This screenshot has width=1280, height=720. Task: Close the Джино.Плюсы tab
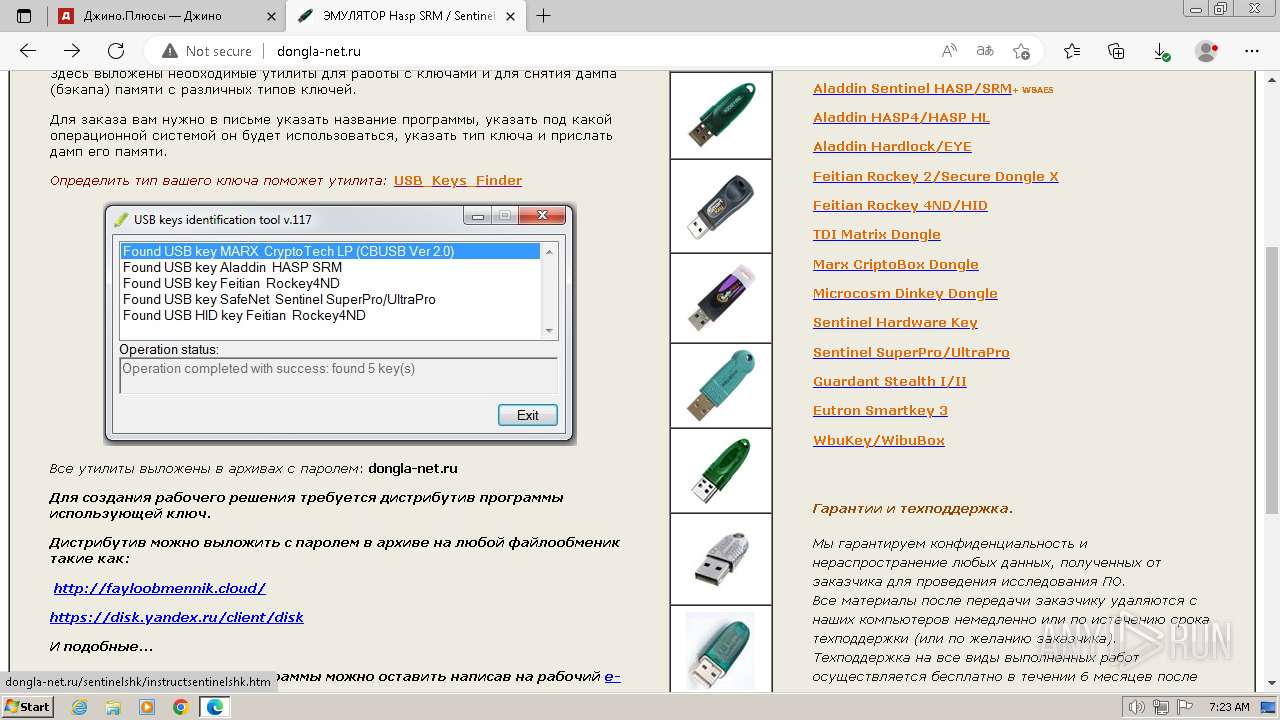pos(269,16)
